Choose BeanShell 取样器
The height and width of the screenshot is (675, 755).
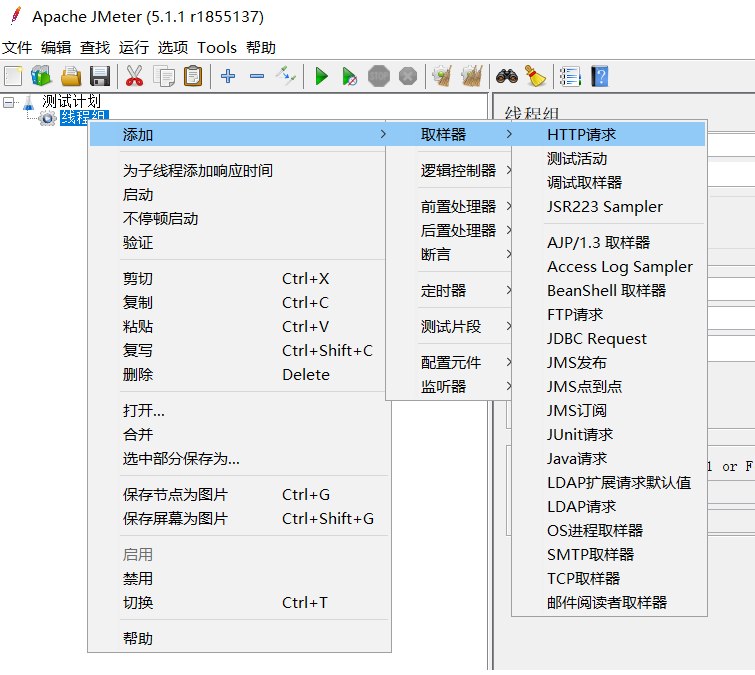[610, 290]
